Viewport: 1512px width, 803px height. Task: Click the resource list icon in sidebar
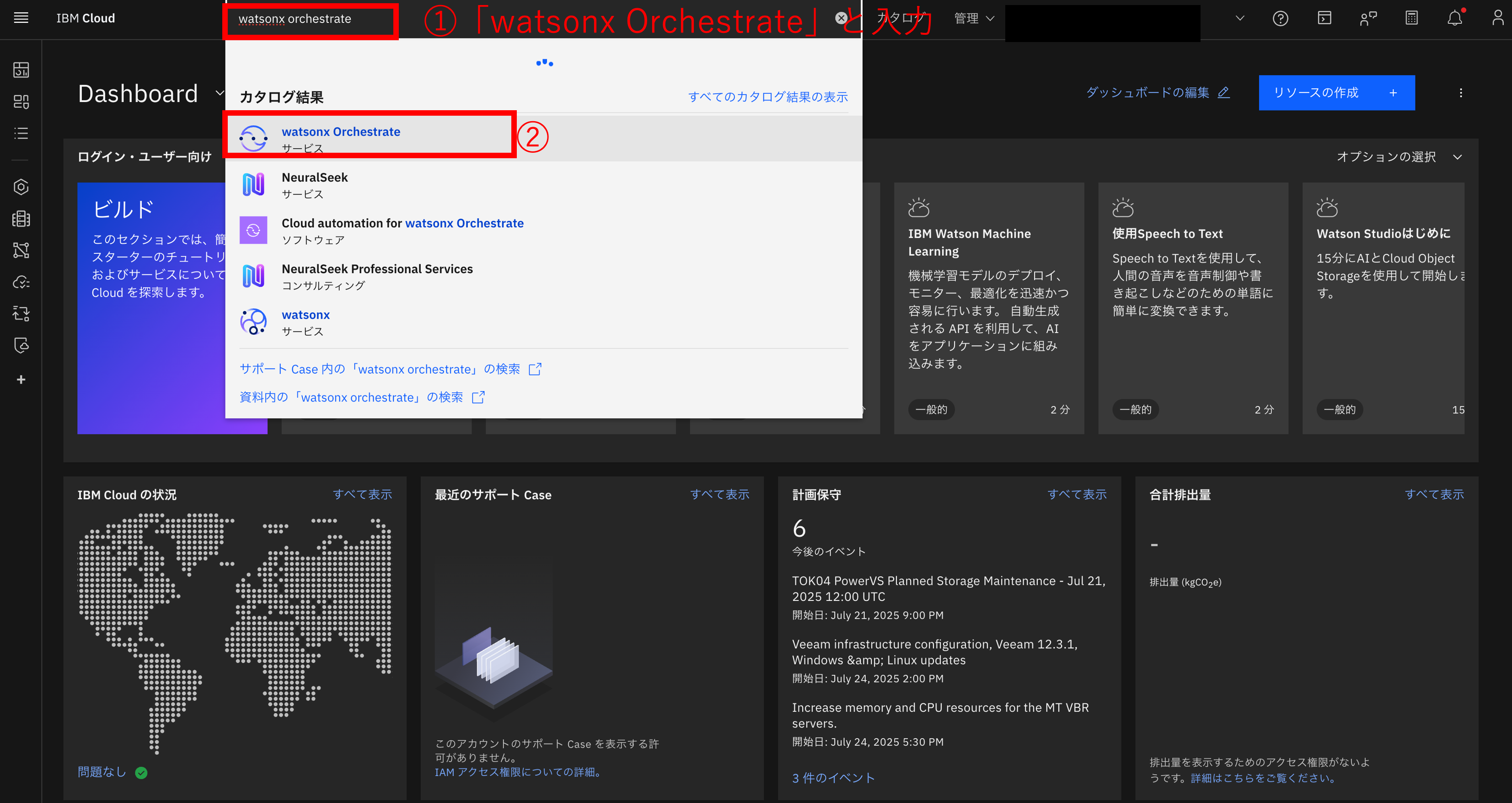[21, 133]
